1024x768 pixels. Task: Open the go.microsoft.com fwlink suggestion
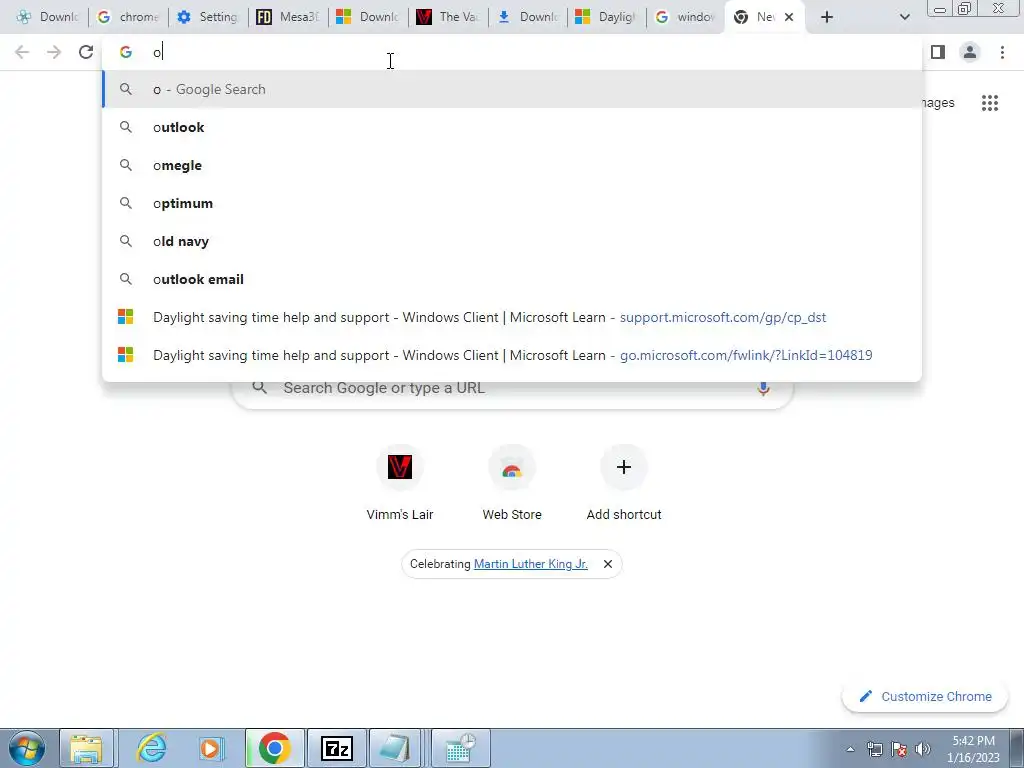pos(512,355)
